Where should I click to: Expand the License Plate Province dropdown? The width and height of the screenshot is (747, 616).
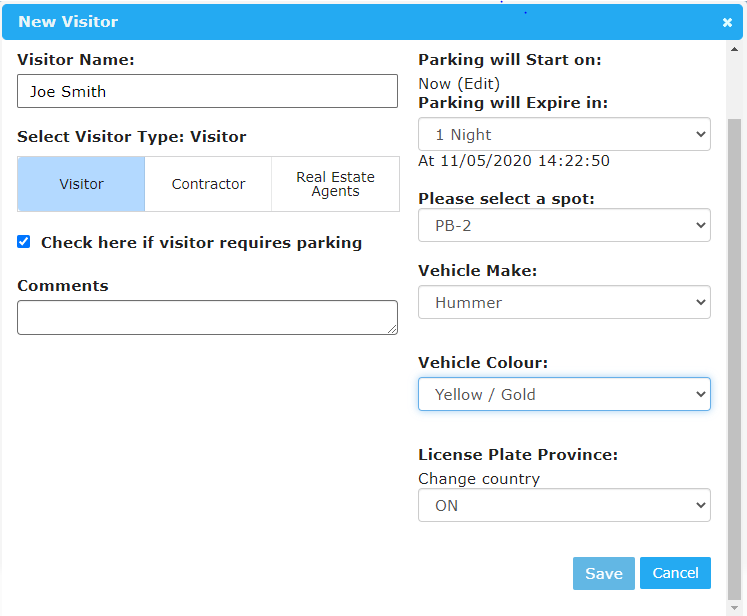(564, 505)
